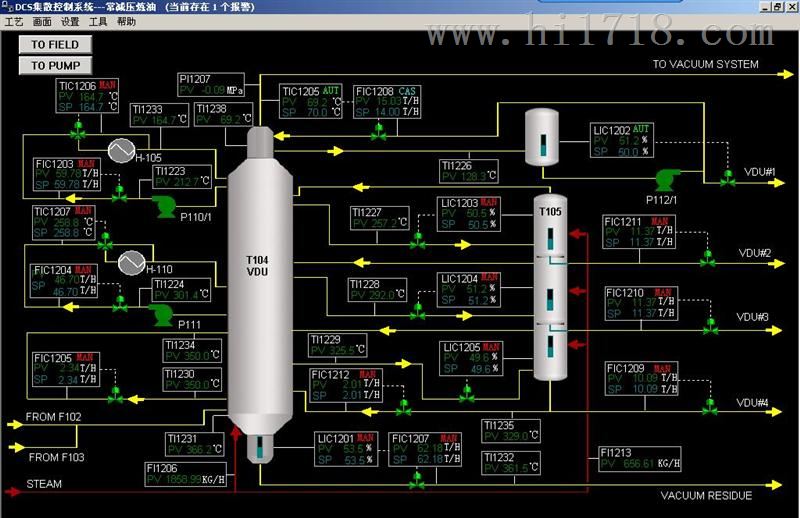The width and height of the screenshot is (800, 518).
Task: Click top level gauge inside T105
Action: 551,239
